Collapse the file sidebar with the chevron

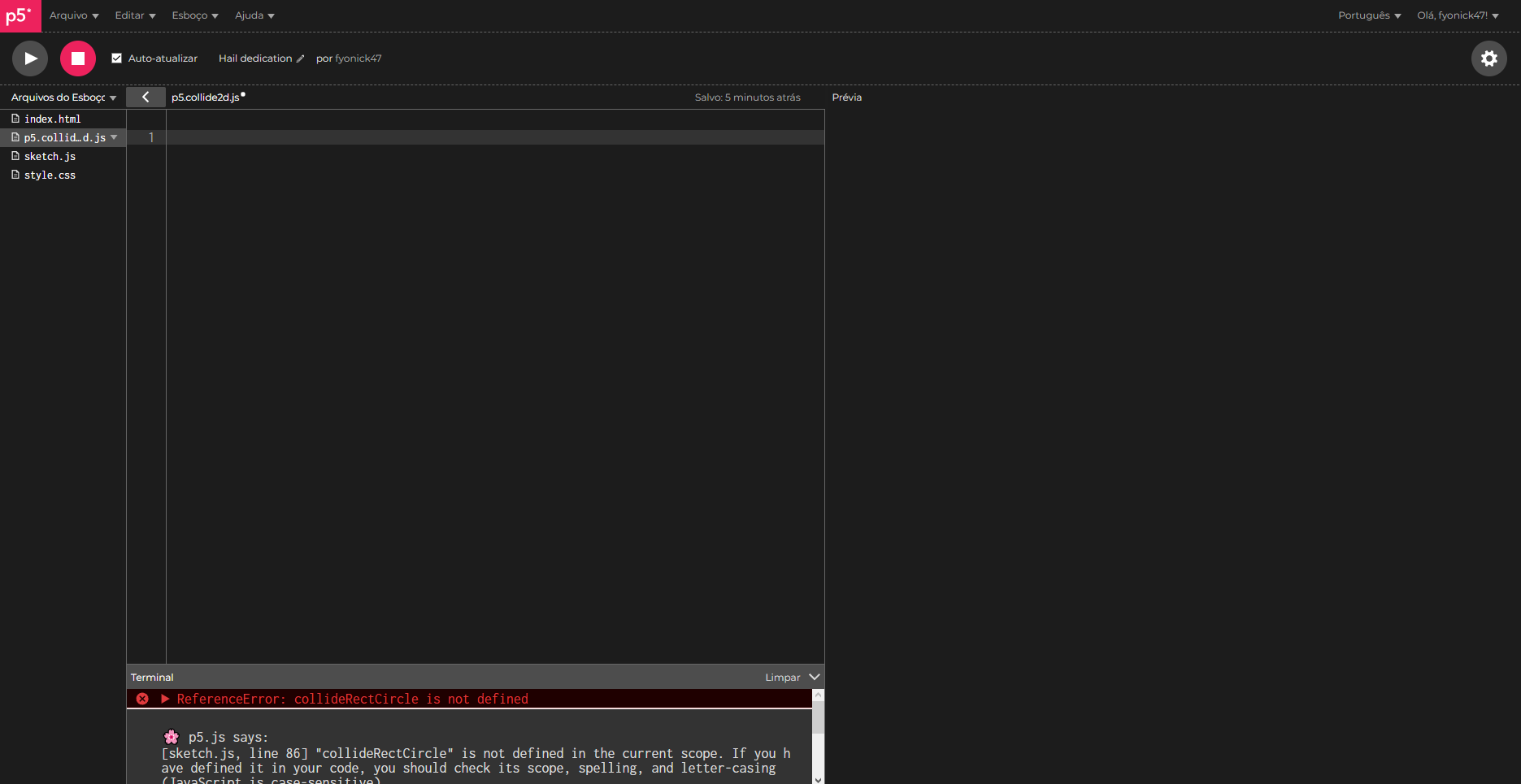coord(146,97)
